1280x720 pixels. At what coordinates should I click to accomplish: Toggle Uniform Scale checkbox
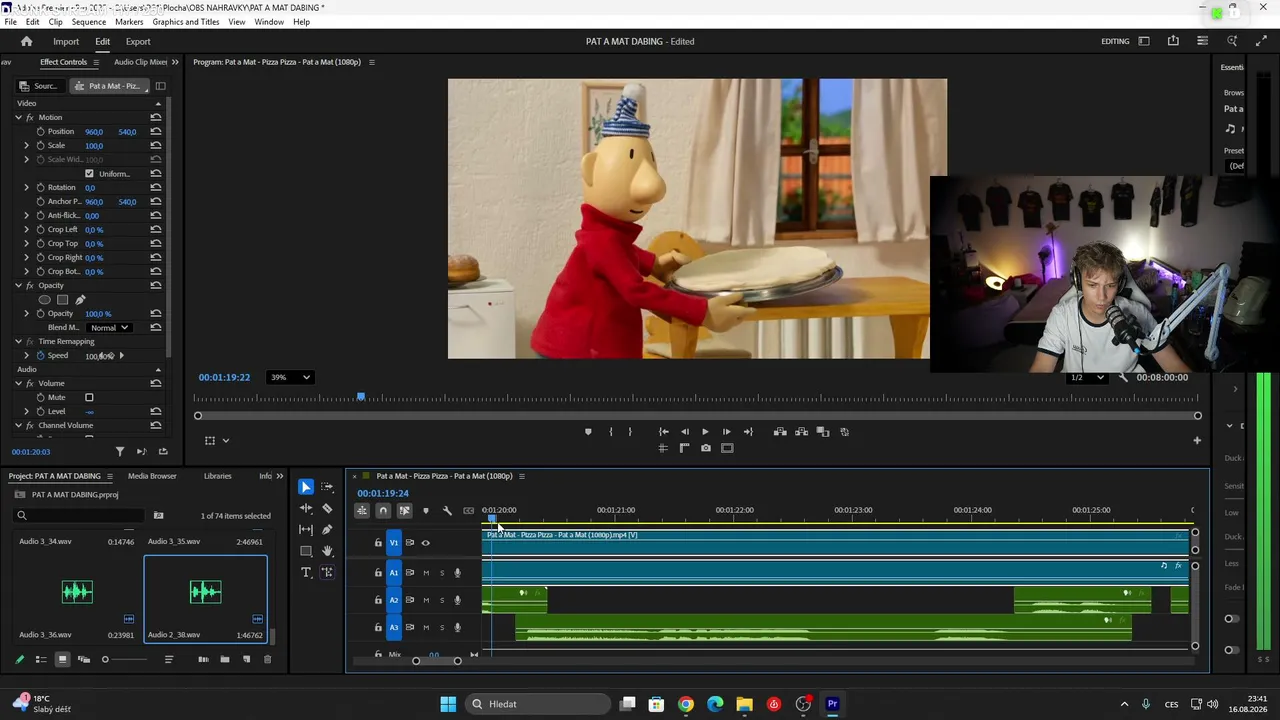[89, 173]
